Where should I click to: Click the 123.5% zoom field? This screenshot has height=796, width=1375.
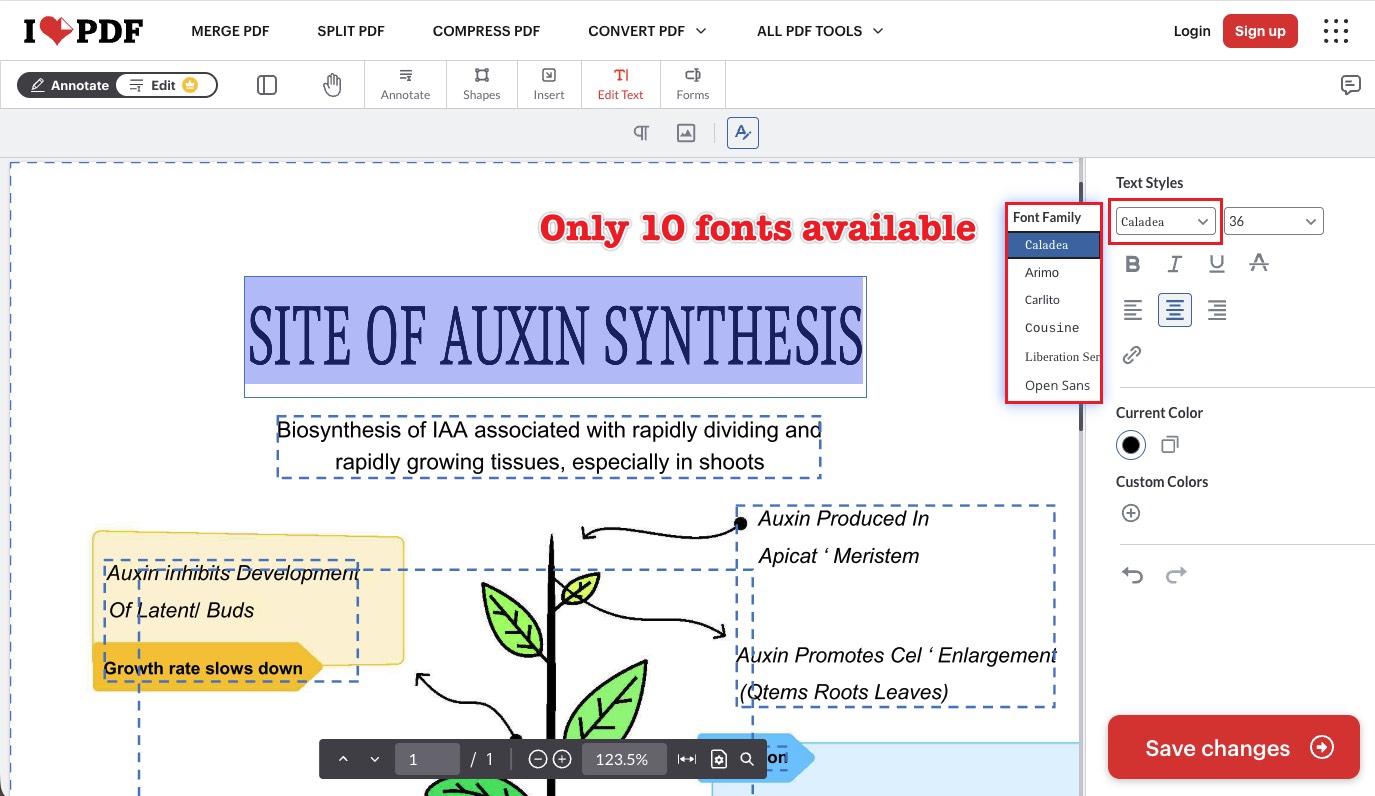622,759
